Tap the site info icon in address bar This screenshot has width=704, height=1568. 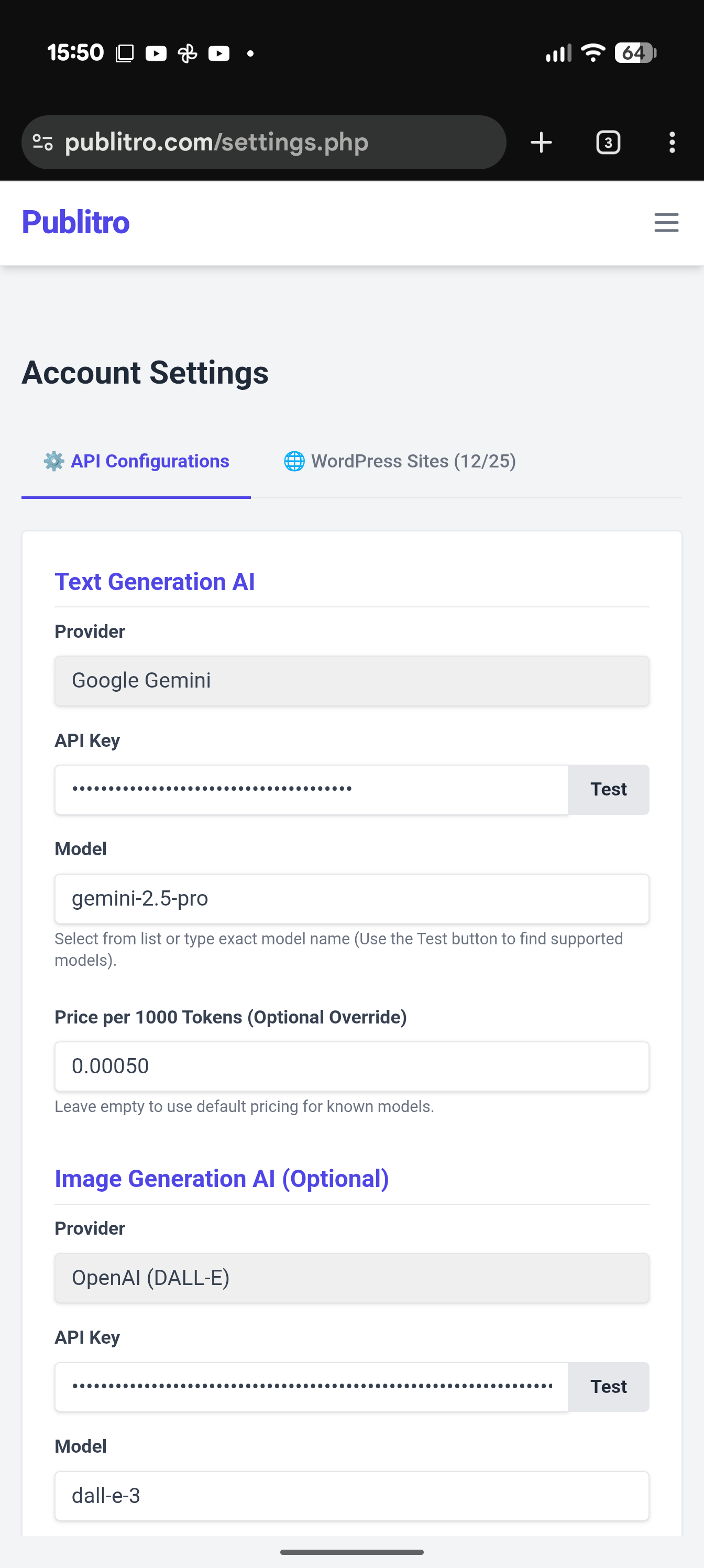click(x=42, y=143)
